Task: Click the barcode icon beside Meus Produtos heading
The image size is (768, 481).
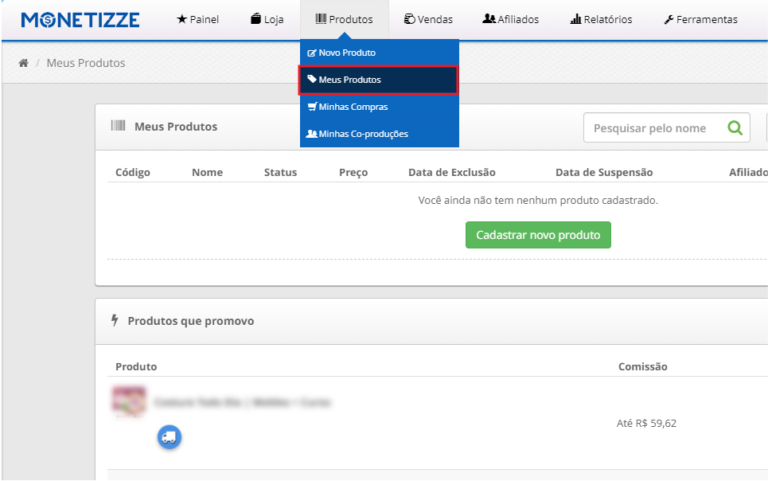Action: point(118,126)
